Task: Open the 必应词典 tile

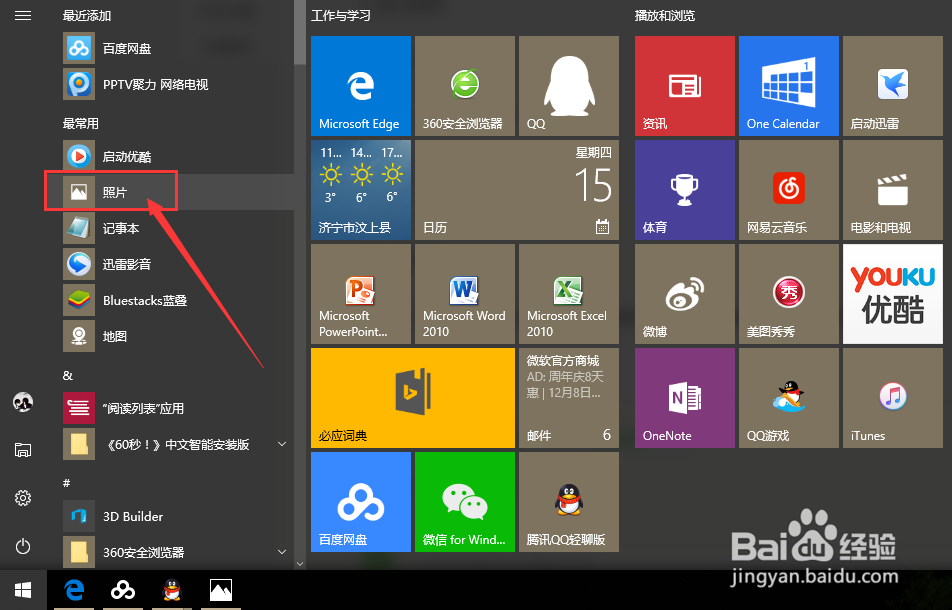Action: [x=413, y=398]
